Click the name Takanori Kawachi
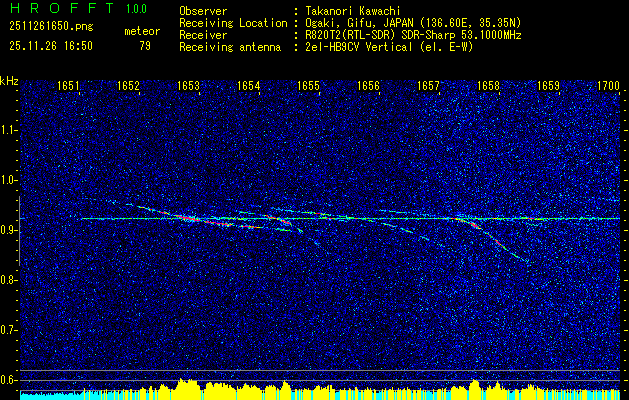Viewport: 629px width, 400px height. coord(351,11)
